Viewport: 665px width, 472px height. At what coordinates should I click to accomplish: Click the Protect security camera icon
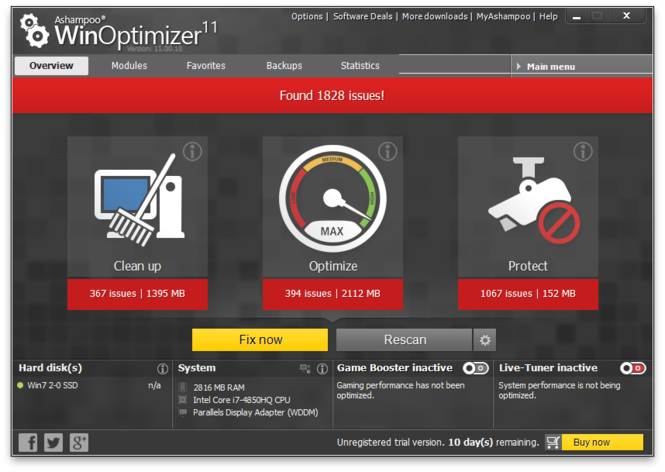click(x=534, y=200)
